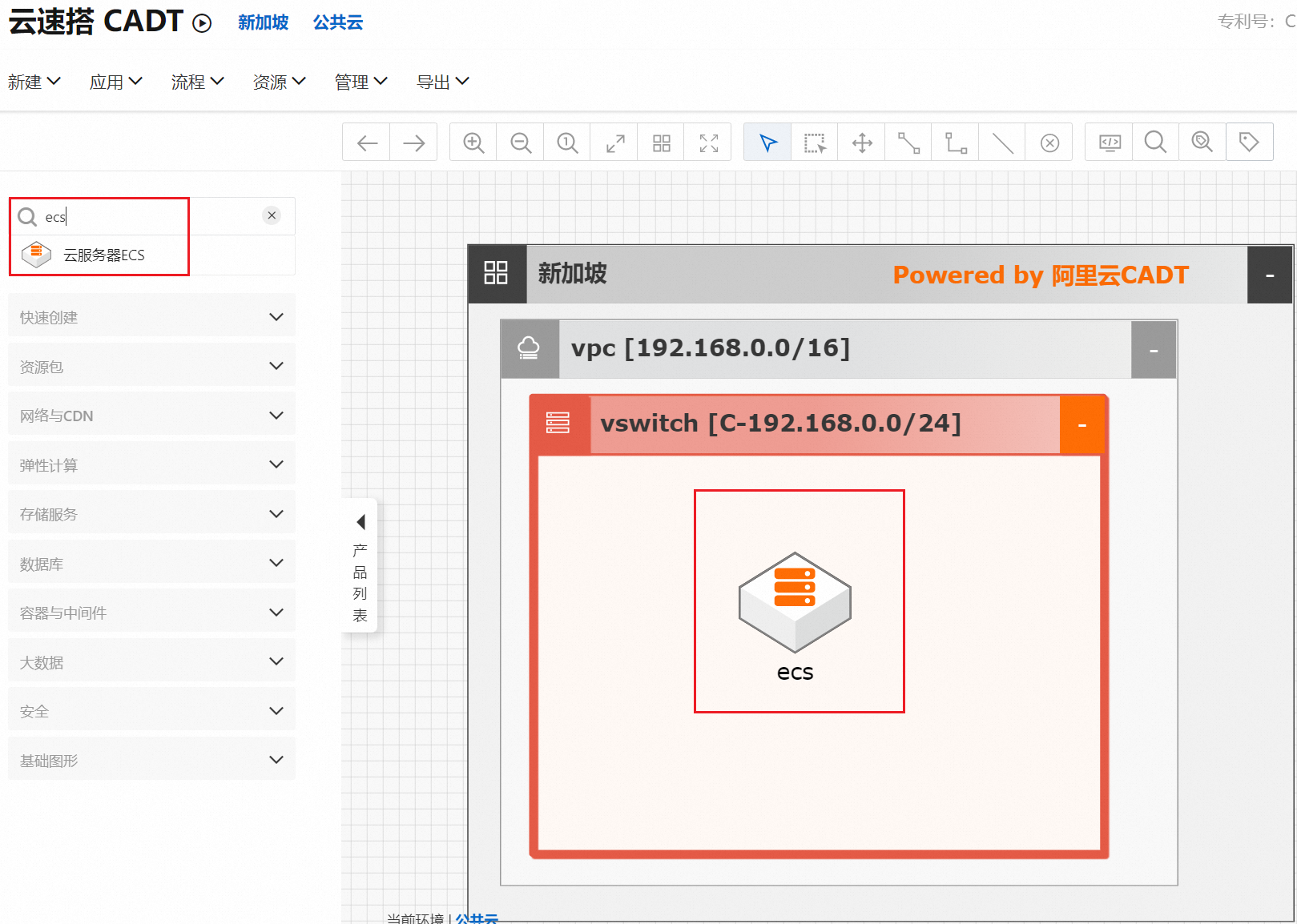This screenshot has height=924, width=1297.
Task: Collapse the vswitch container
Action: [x=1082, y=424]
